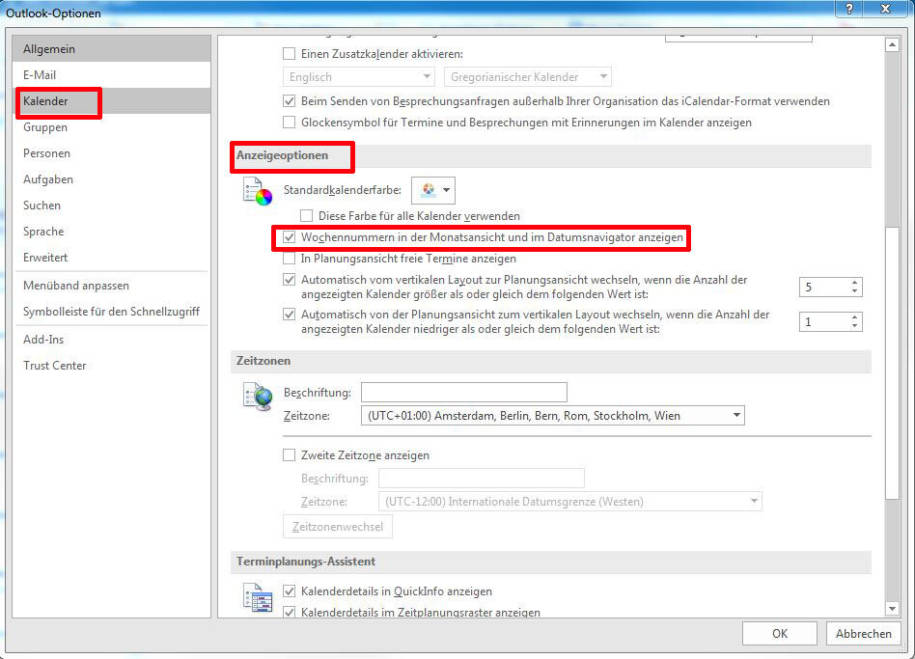This screenshot has height=659, width=915.
Task: Select the Personen category
Action: (111, 153)
